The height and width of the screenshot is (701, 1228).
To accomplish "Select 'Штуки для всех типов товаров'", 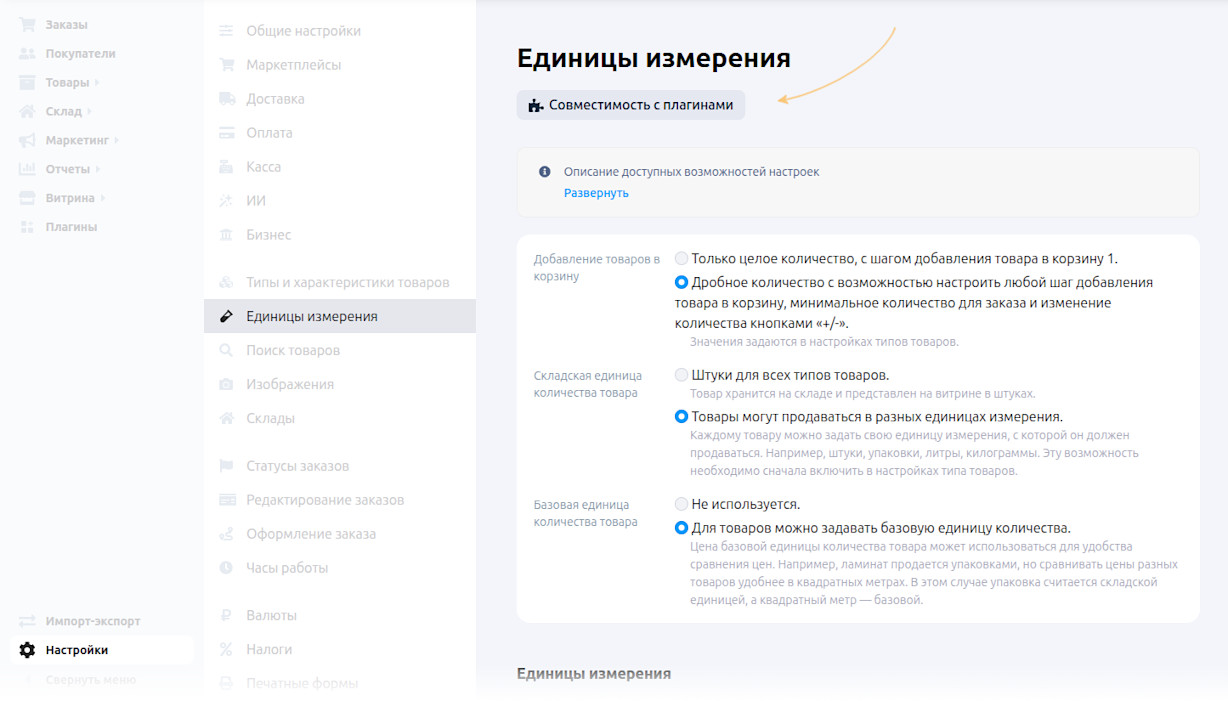I will 681,376.
